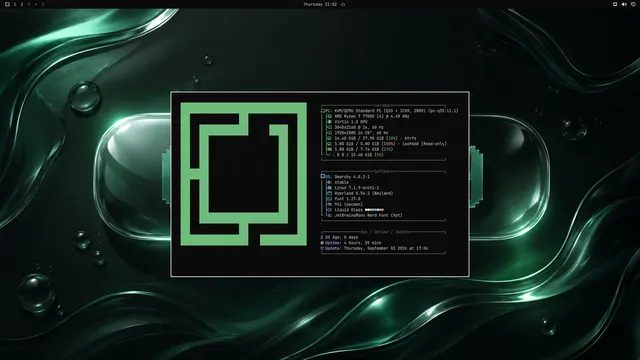Open the volume speaker icon in tray
This screenshot has height=360, width=640.
pyautogui.click(x=624, y=4)
